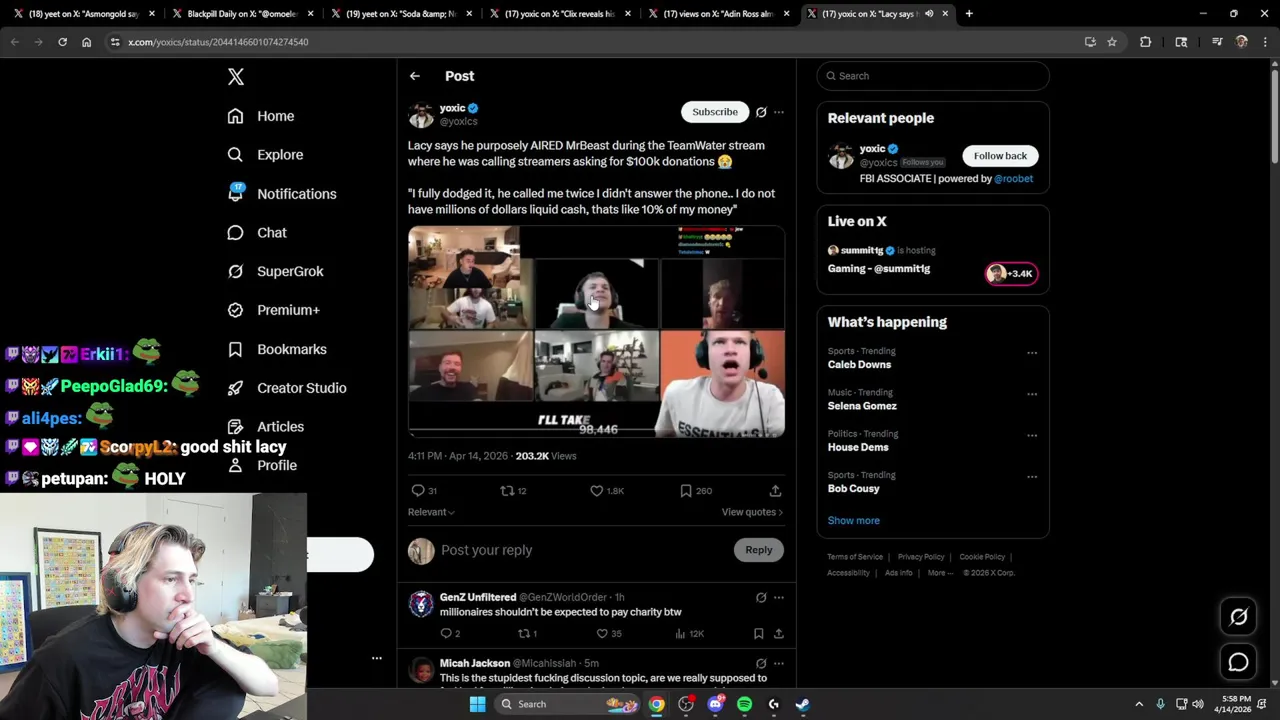Click the X logo in the sidebar
Image resolution: width=1280 pixels, height=720 pixels.
tap(236, 77)
